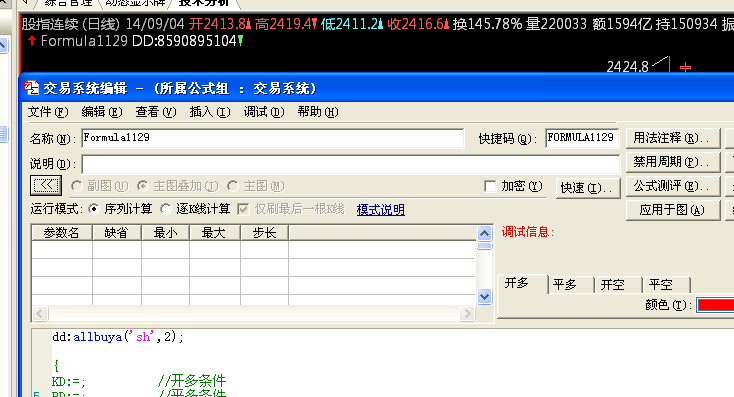This screenshot has height=397, width=734.
Task: Click parameter table scroll up arrow
Action: coord(484,233)
